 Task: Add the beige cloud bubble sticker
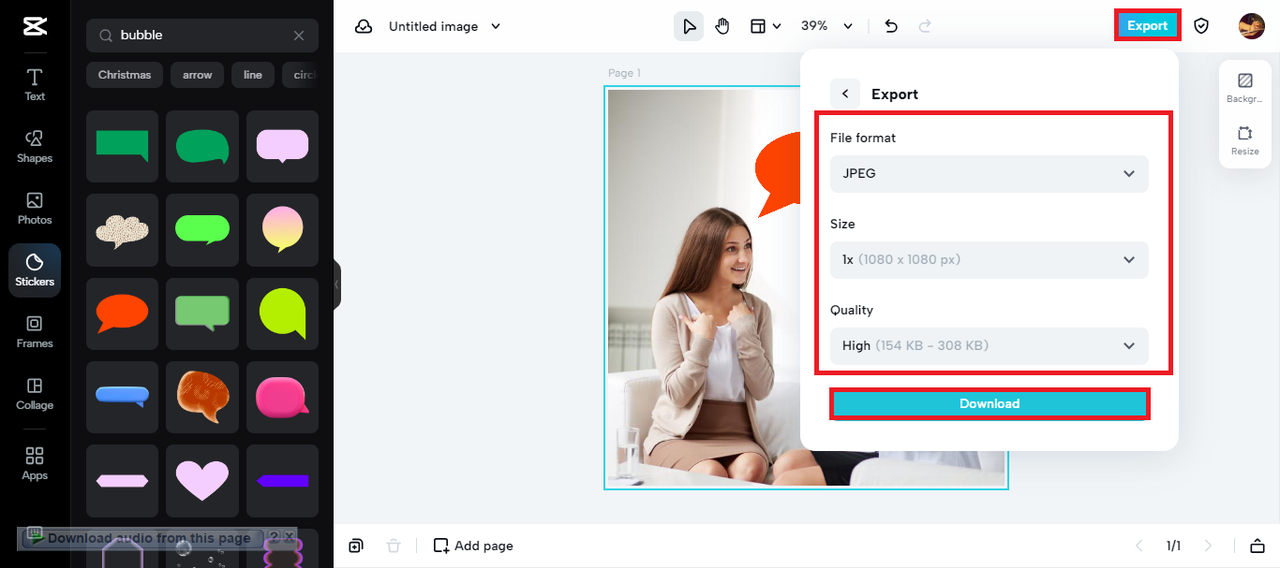pyautogui.click(x=122, y=230)
